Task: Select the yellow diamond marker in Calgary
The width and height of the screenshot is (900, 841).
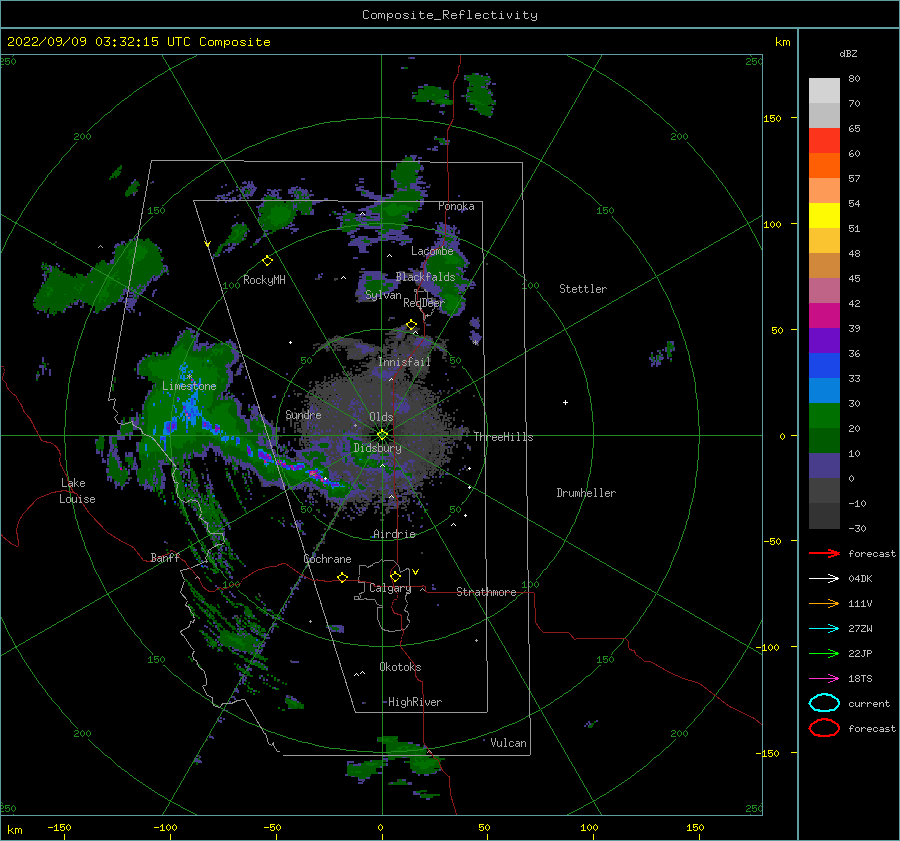Action: [x=395, y=576]
